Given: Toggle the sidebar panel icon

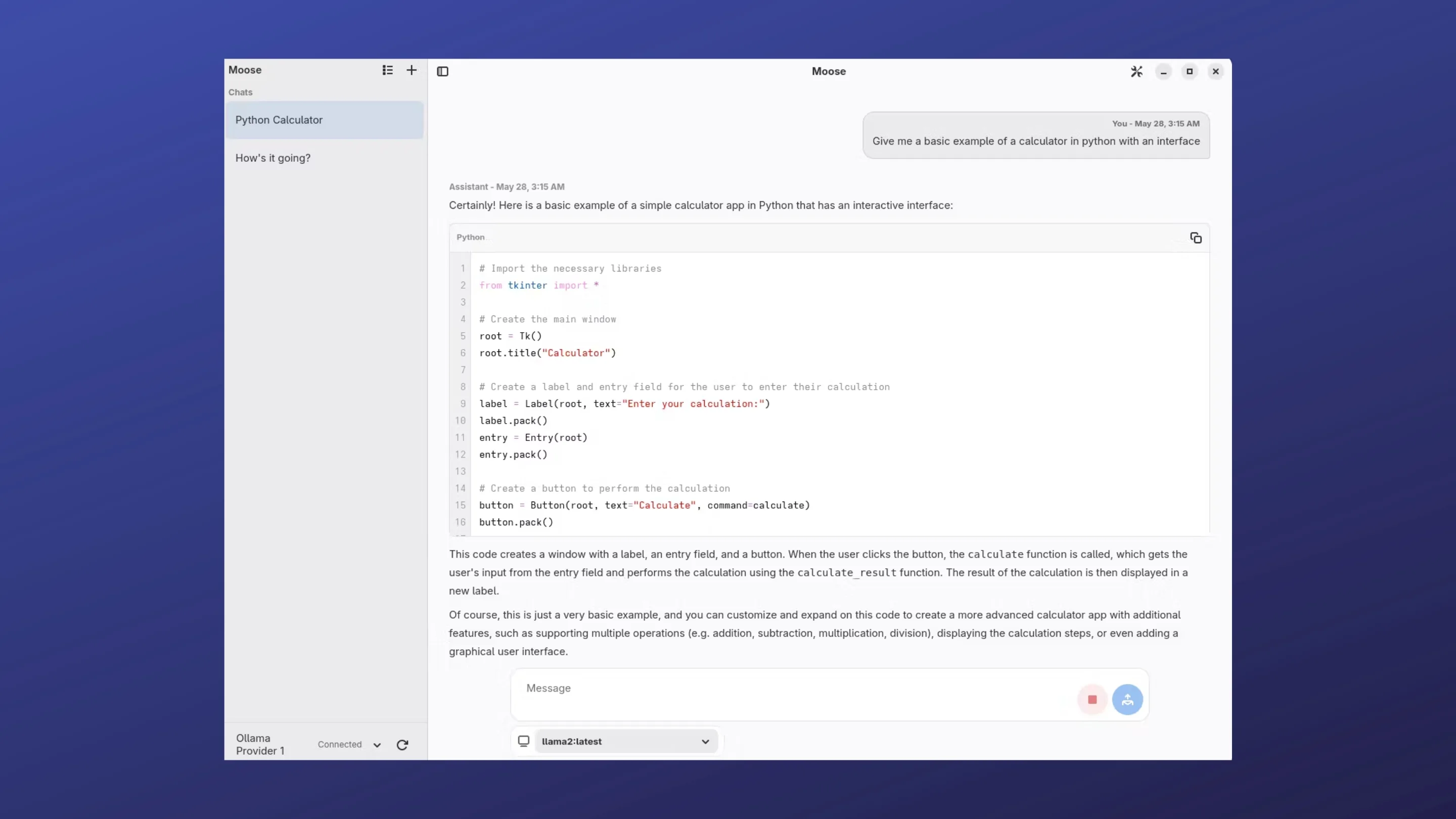Looking at the screenshot, I should tap(442, 71).
